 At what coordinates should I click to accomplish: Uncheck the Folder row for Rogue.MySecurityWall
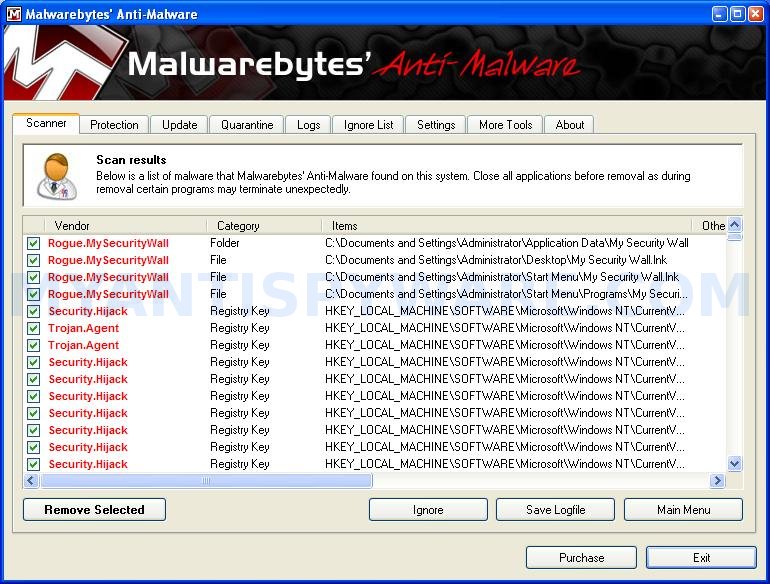click(x=33, y=243)
